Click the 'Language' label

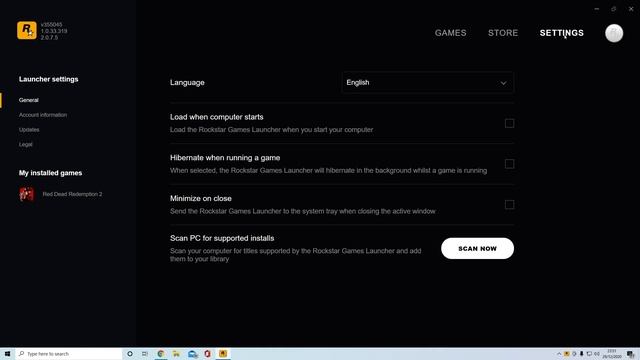coord(187,82)
